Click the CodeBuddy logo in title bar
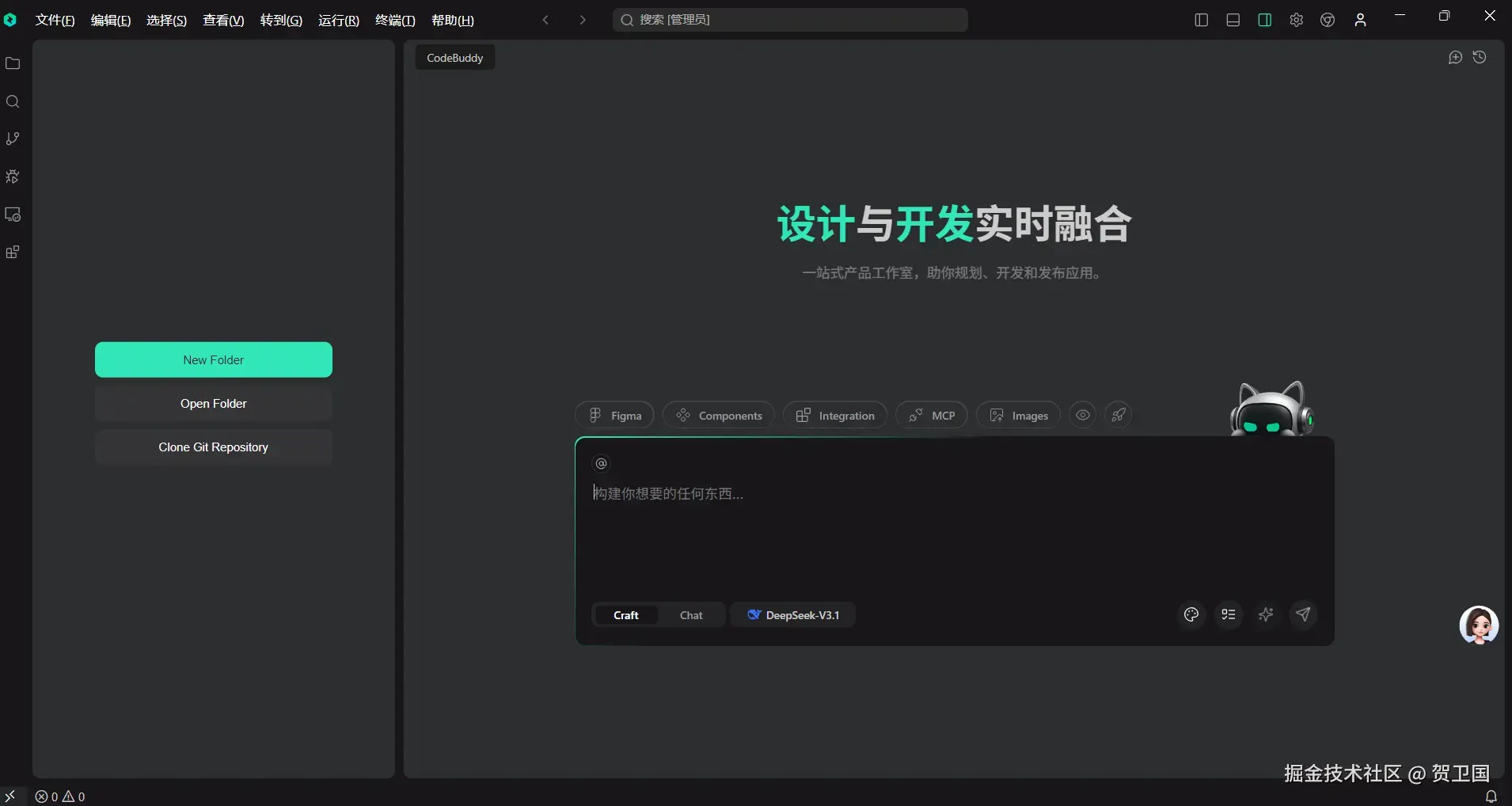Screen dimensions: 1512x806 (10, 20)
